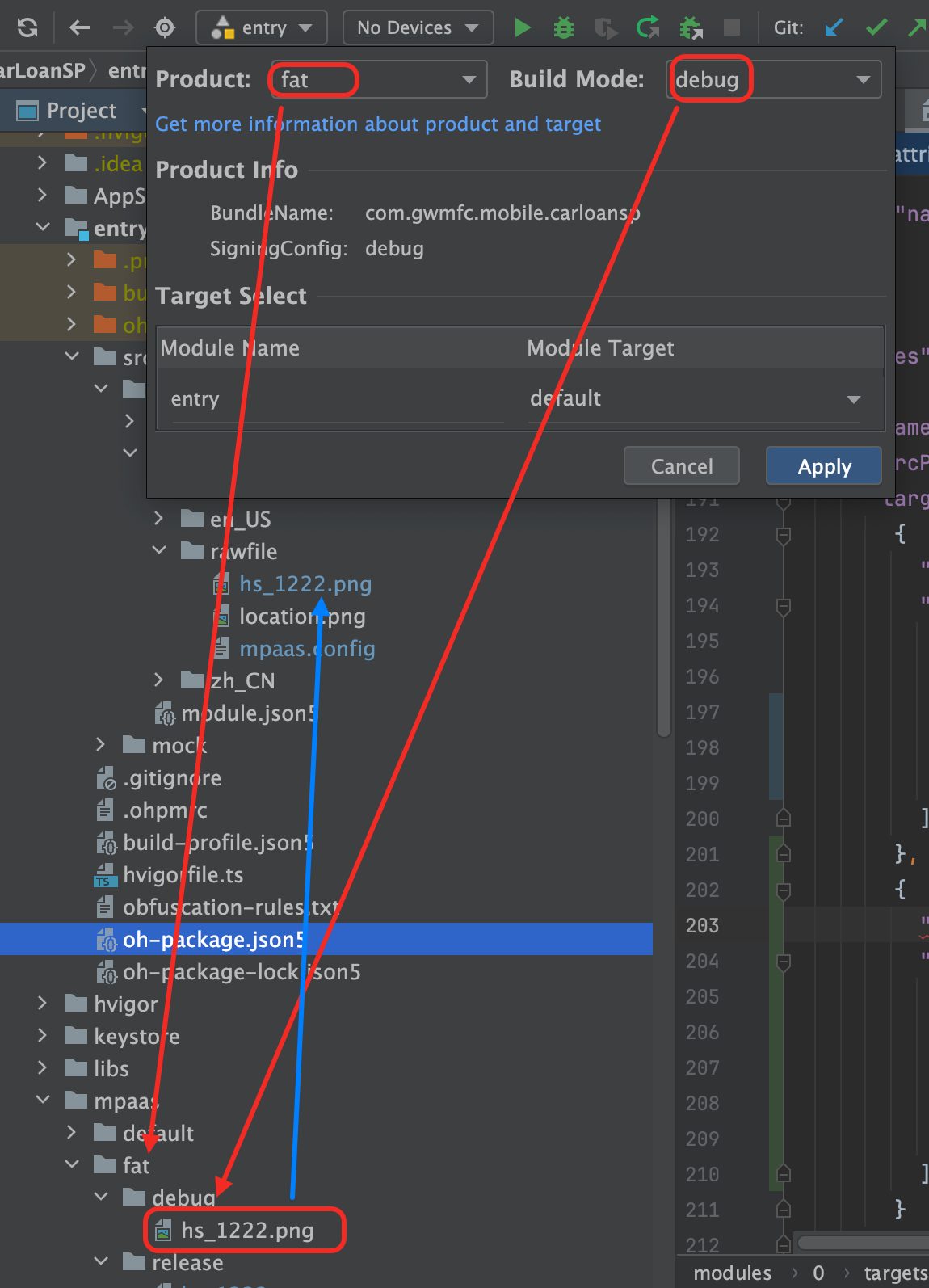Click the product target crosshair icon
Image resolution: width=929 pixels, height=1288 pixels.
click(165, 27)
